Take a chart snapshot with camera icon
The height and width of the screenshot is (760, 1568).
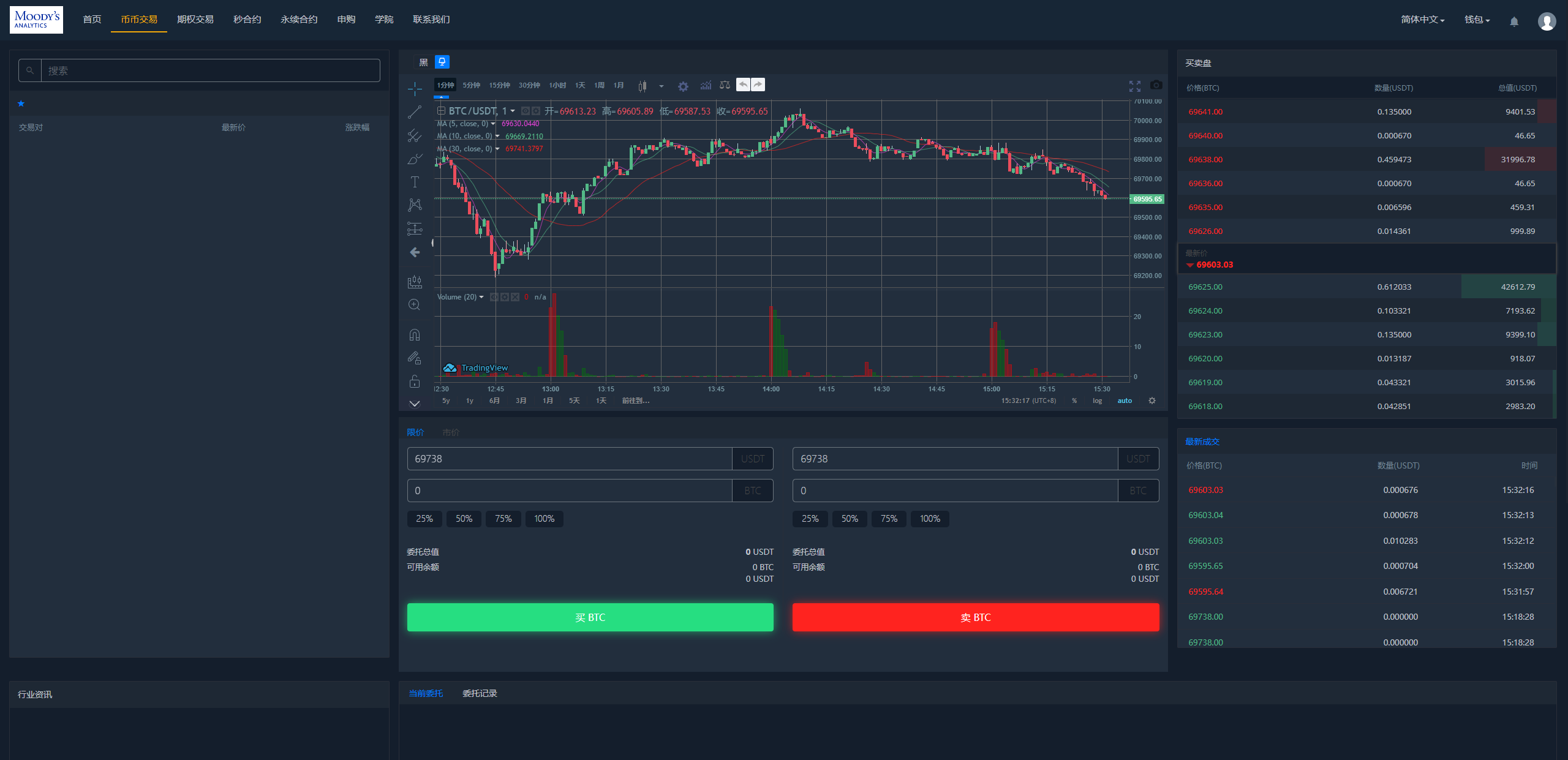1156,85
